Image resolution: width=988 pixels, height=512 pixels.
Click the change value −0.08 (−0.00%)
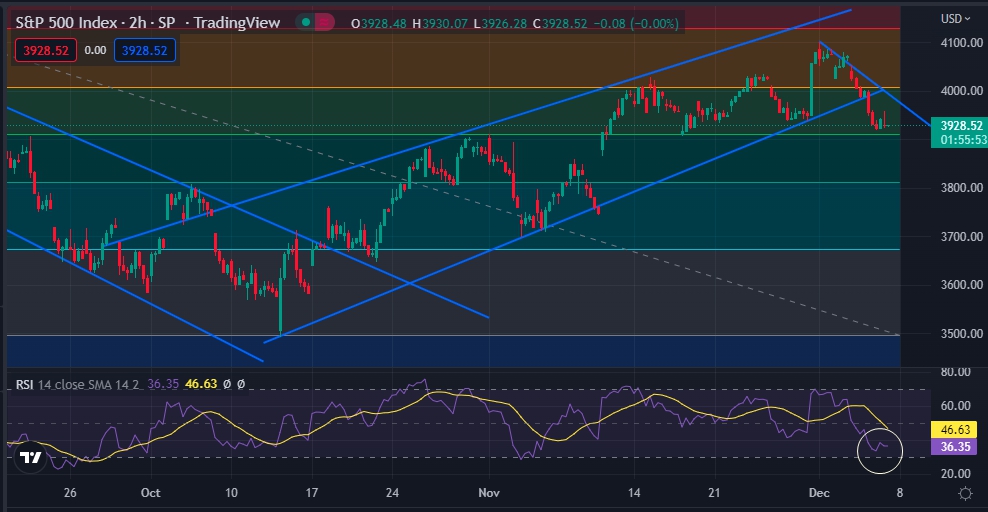tap(636, 24)
